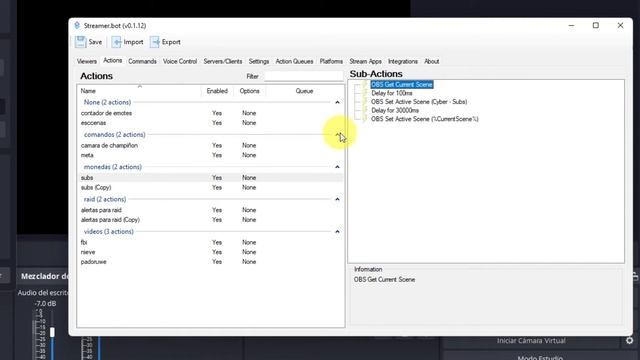Screen dimensions: 640x360
Task: Open the Stream Apps tab
Action: coord(365,61)
